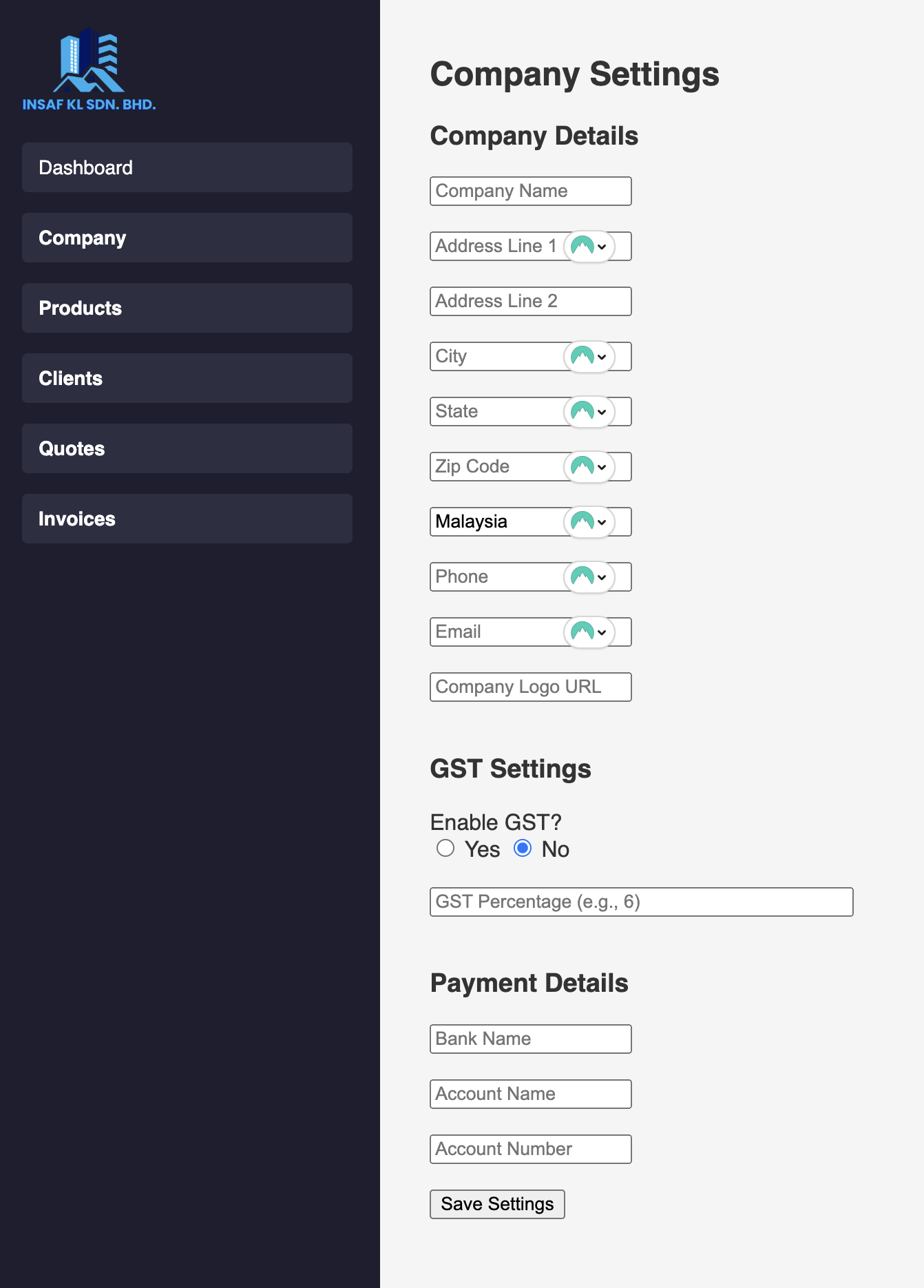Select Yes for Enable GST
The width and height of the screenshot is (924, 1288).
(445, 849)
